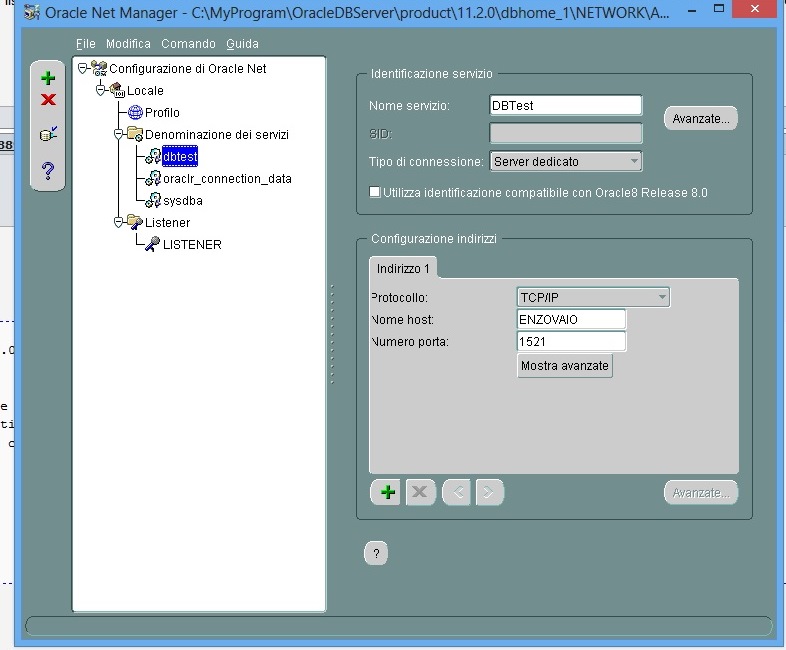786x650 pixels.
Task: Click the oraclr_connection_data service icon
Action: [153, 178]
